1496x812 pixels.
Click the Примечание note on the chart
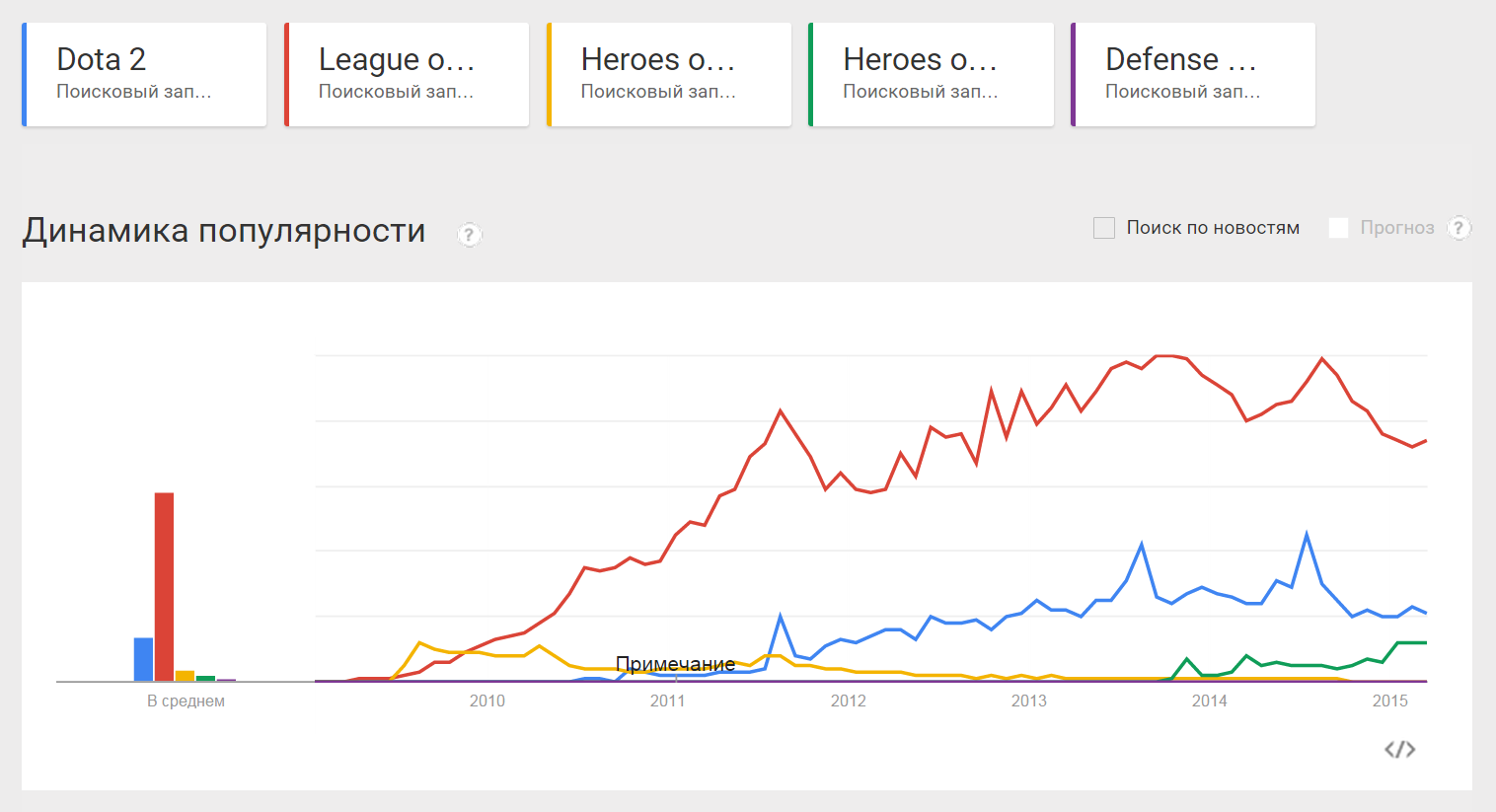(675, 664)
